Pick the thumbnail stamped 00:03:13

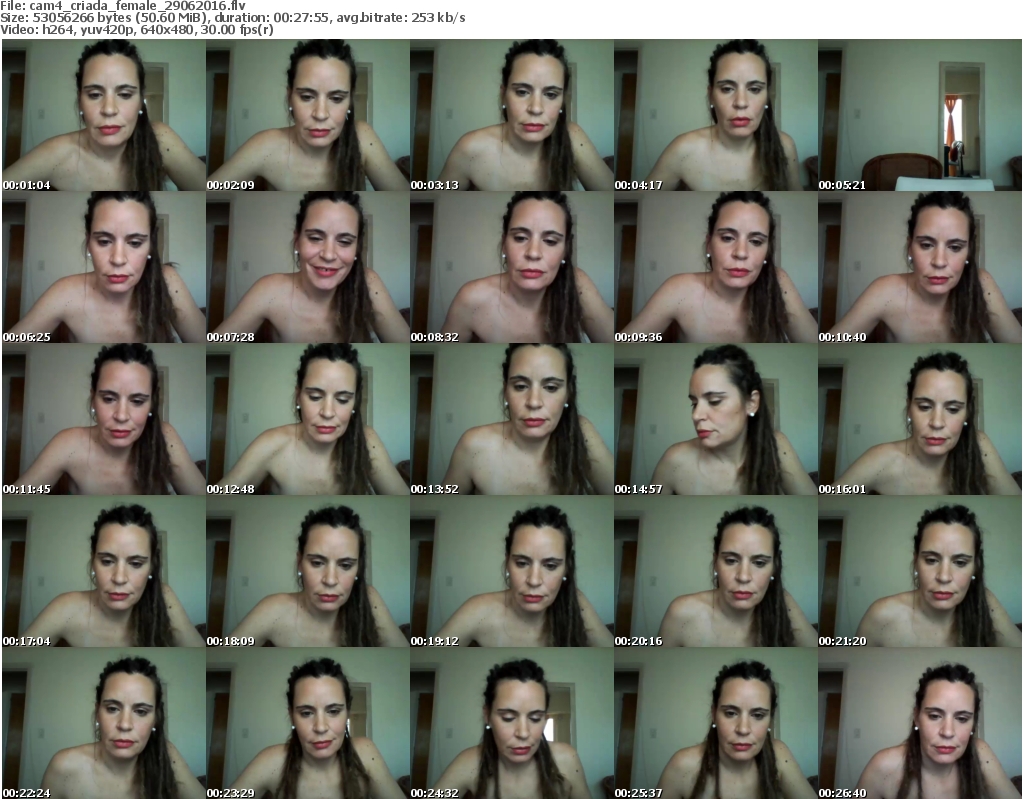(x=511, y=115)
